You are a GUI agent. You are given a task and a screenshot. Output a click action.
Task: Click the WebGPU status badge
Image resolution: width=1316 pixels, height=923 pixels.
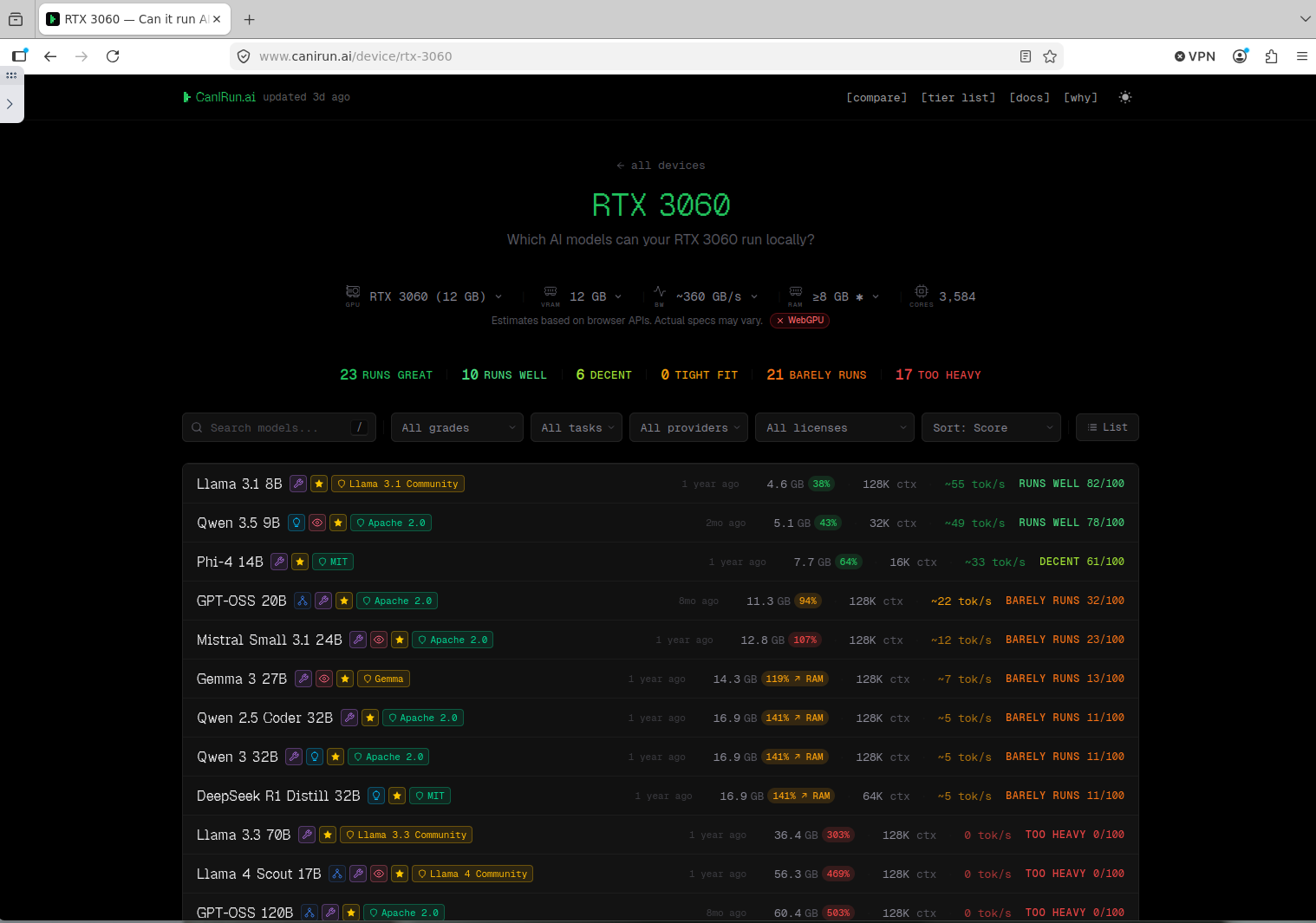(799, 320)
